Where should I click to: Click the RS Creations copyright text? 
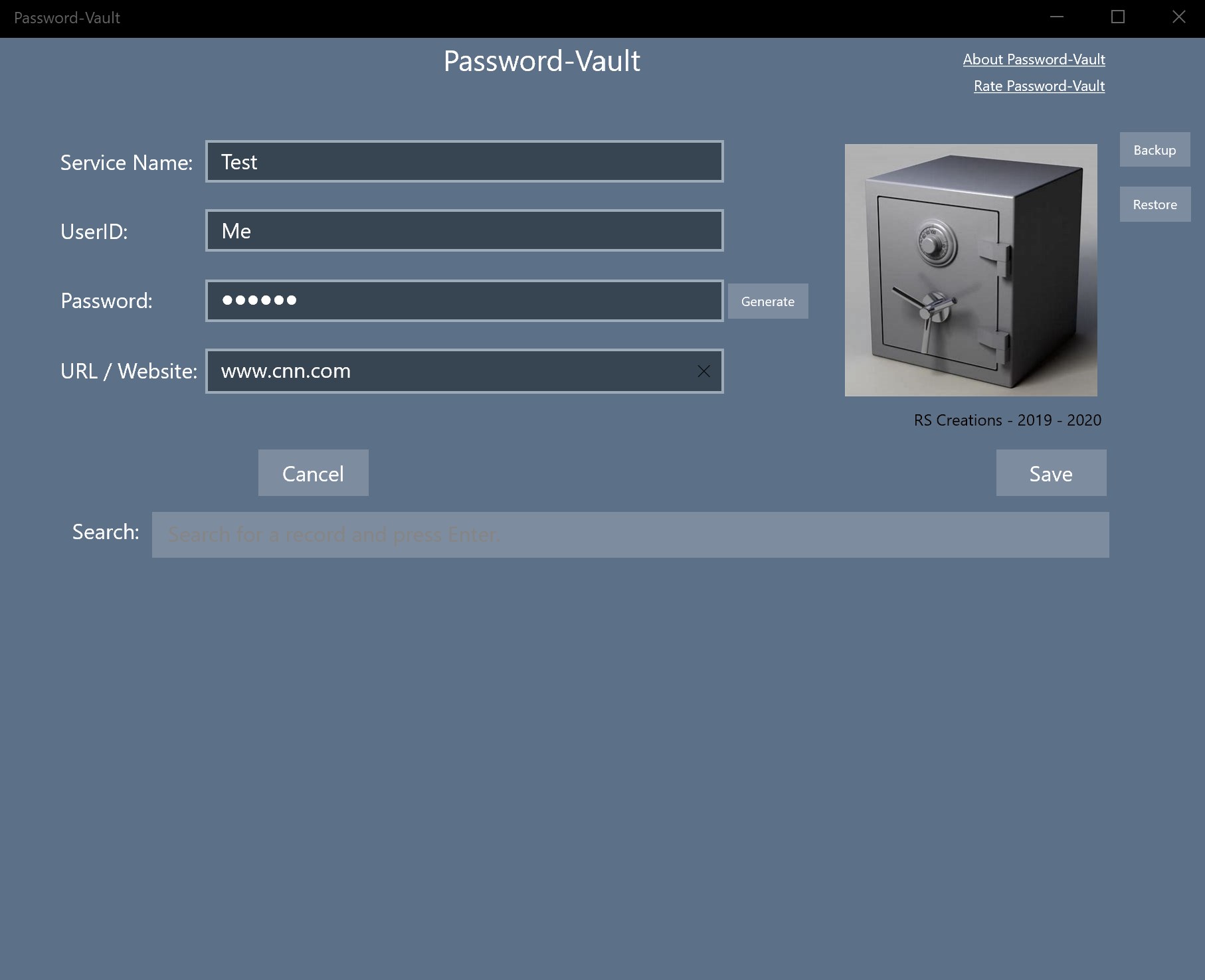pos(1008,420)
